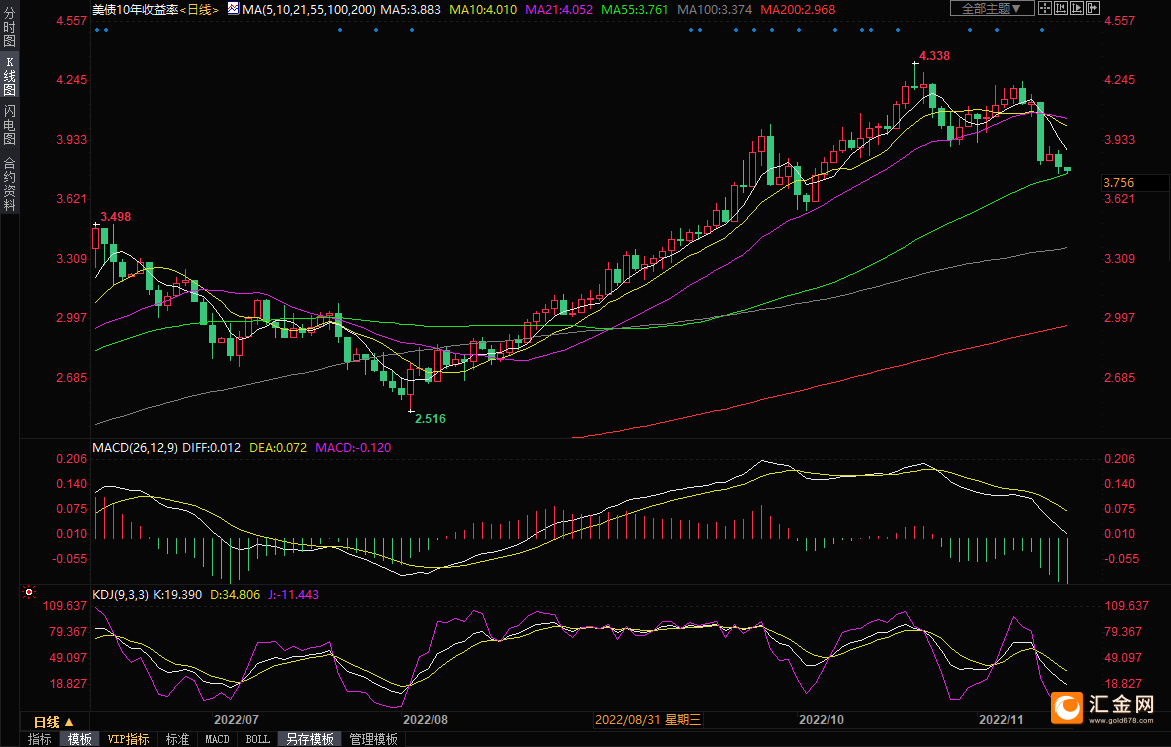Click the 2.516 low price label

click(430, 418)
